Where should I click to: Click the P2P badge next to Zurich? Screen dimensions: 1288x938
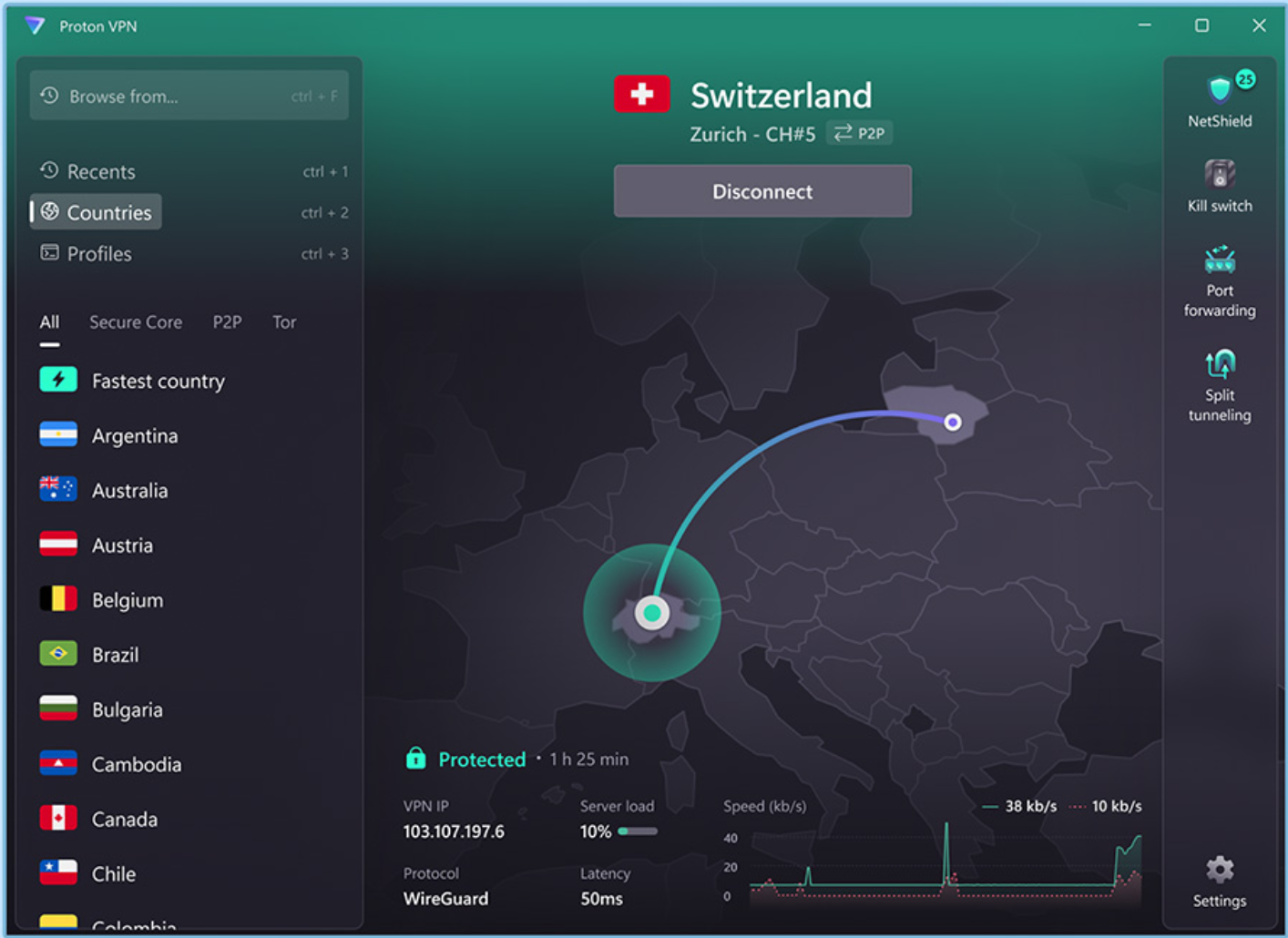point(859,133)
